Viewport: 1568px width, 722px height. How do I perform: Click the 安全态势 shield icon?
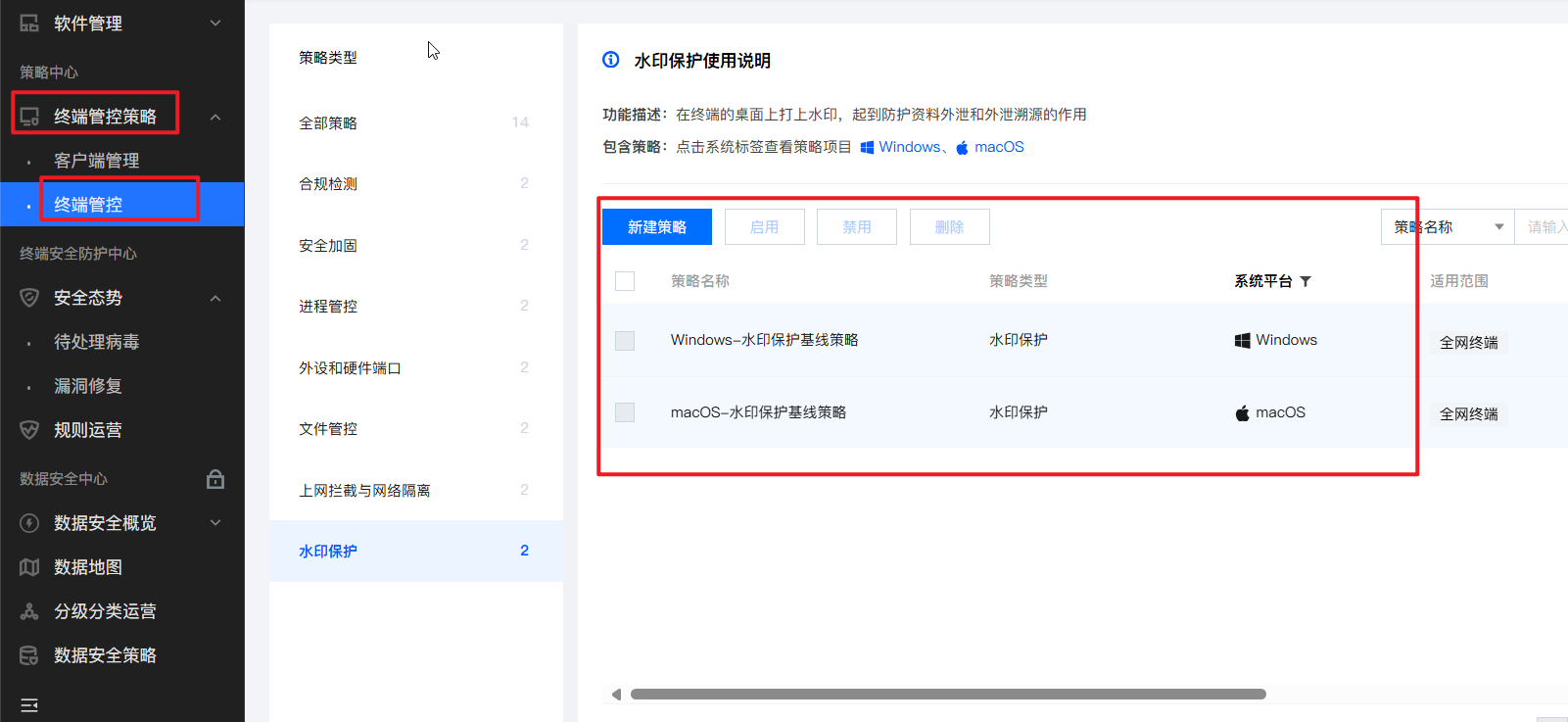29,298
